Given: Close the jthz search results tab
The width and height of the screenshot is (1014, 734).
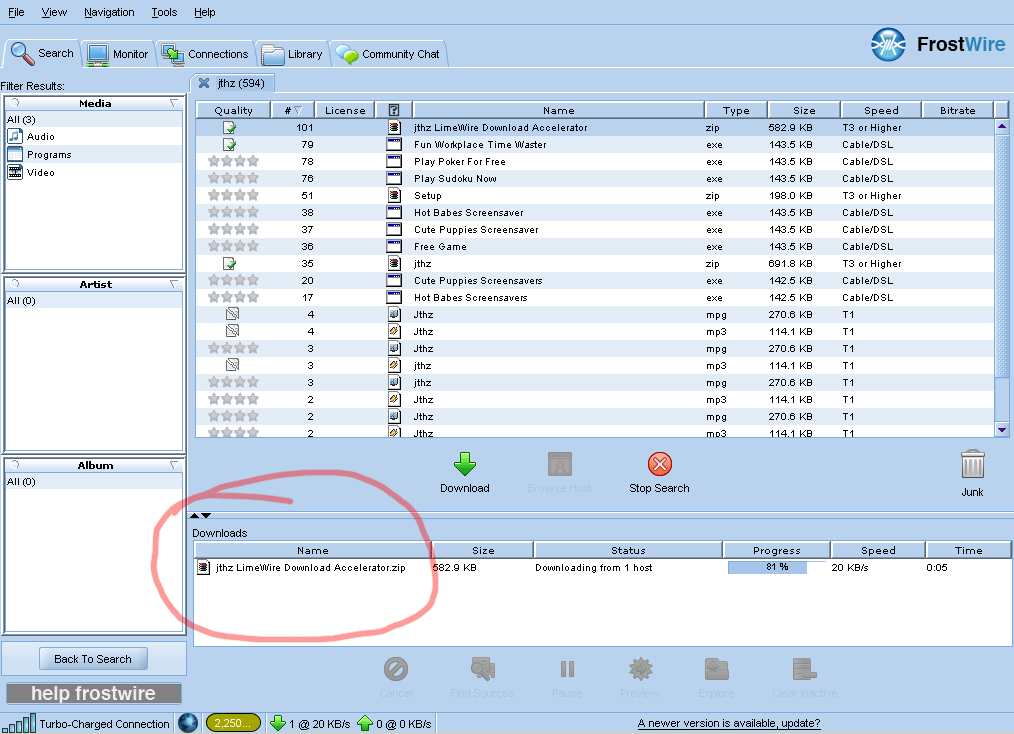Looking at the screenshot, I should click(x=204, y=83).
